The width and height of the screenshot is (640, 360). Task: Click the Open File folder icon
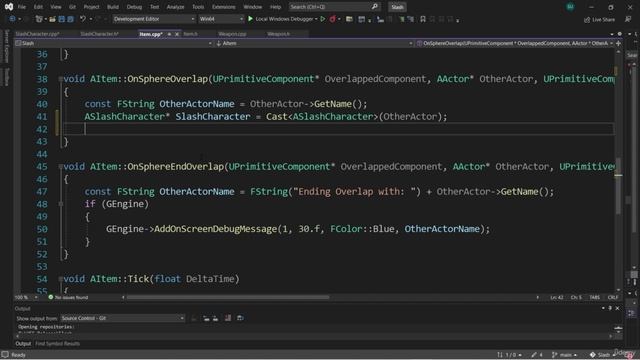[52, 19]
